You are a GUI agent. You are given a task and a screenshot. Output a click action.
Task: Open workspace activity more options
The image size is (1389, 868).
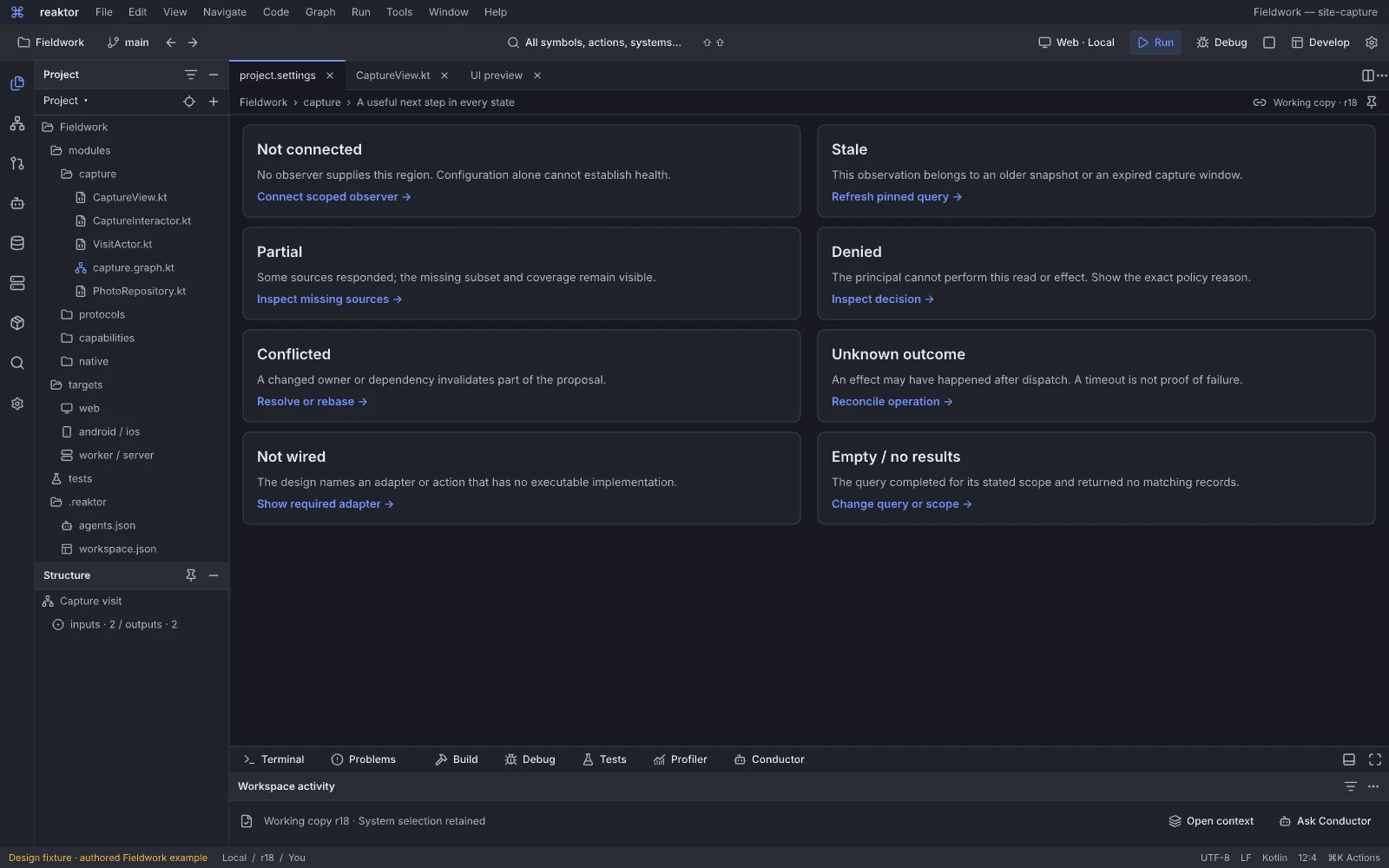pyautogui.click(x=1373, y=786)
